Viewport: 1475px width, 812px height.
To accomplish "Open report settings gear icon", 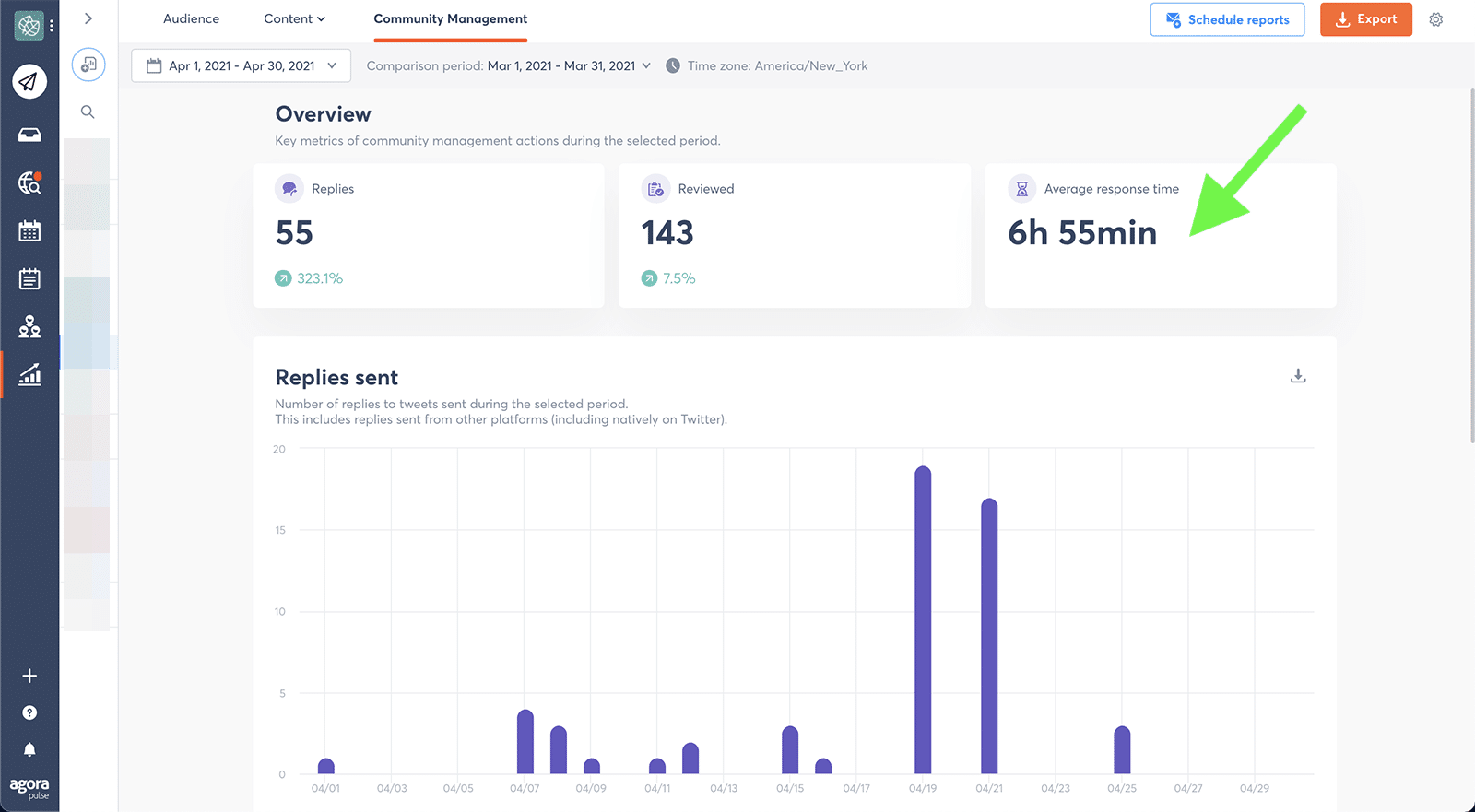I will point(1435,19).
